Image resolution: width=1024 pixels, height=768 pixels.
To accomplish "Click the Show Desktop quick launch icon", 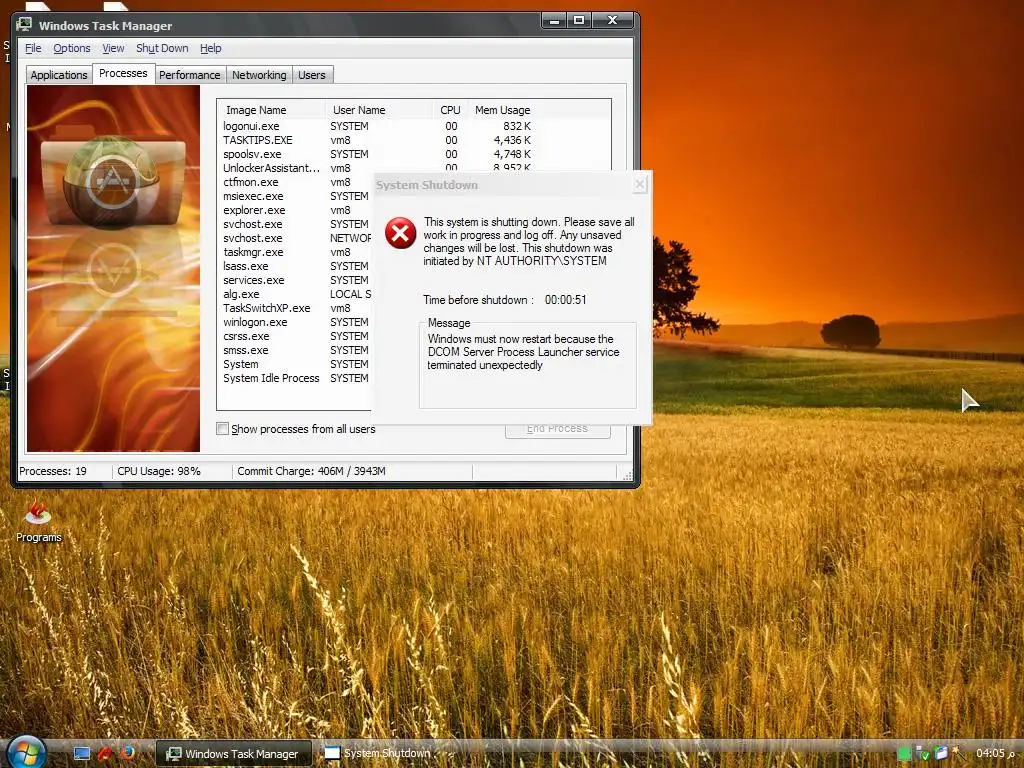I will [x=82, y=753].
